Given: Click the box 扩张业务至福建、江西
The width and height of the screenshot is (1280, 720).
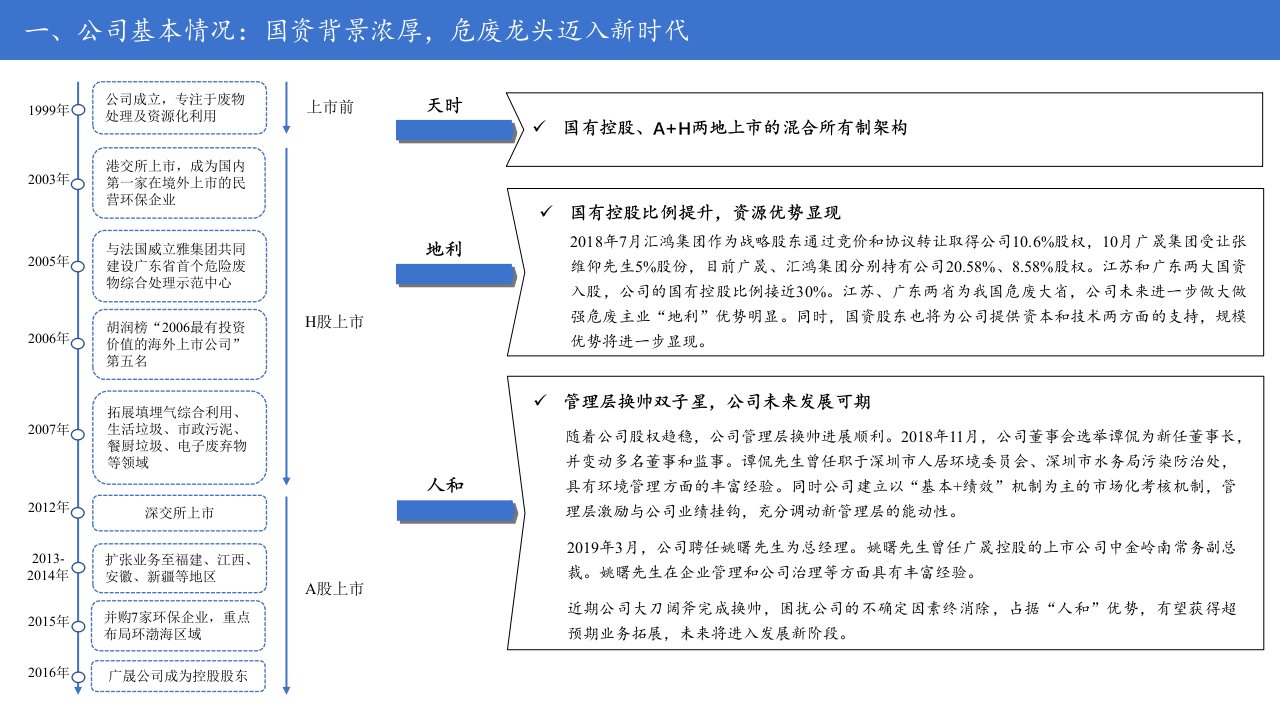Looking at the screenshot, I should (x=179, y=568).
